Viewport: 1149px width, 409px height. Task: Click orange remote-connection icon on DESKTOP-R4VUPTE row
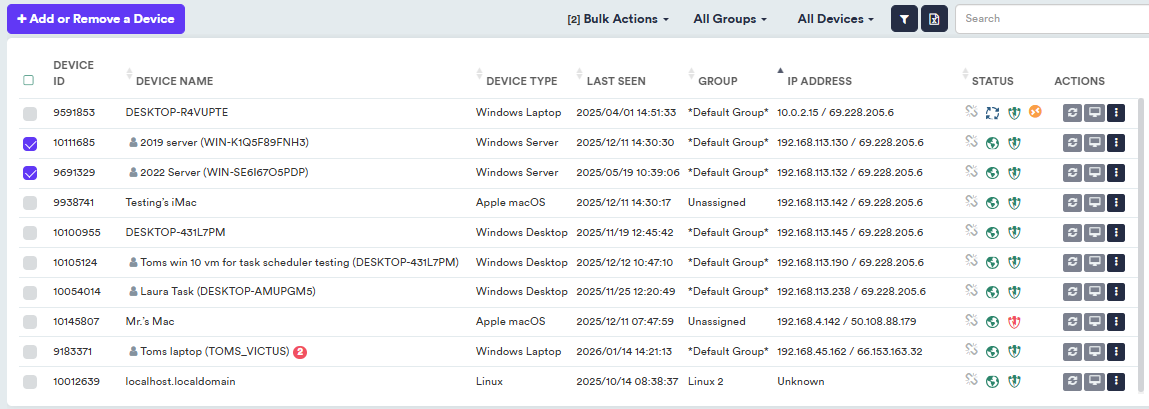(x=1035, y=112)
